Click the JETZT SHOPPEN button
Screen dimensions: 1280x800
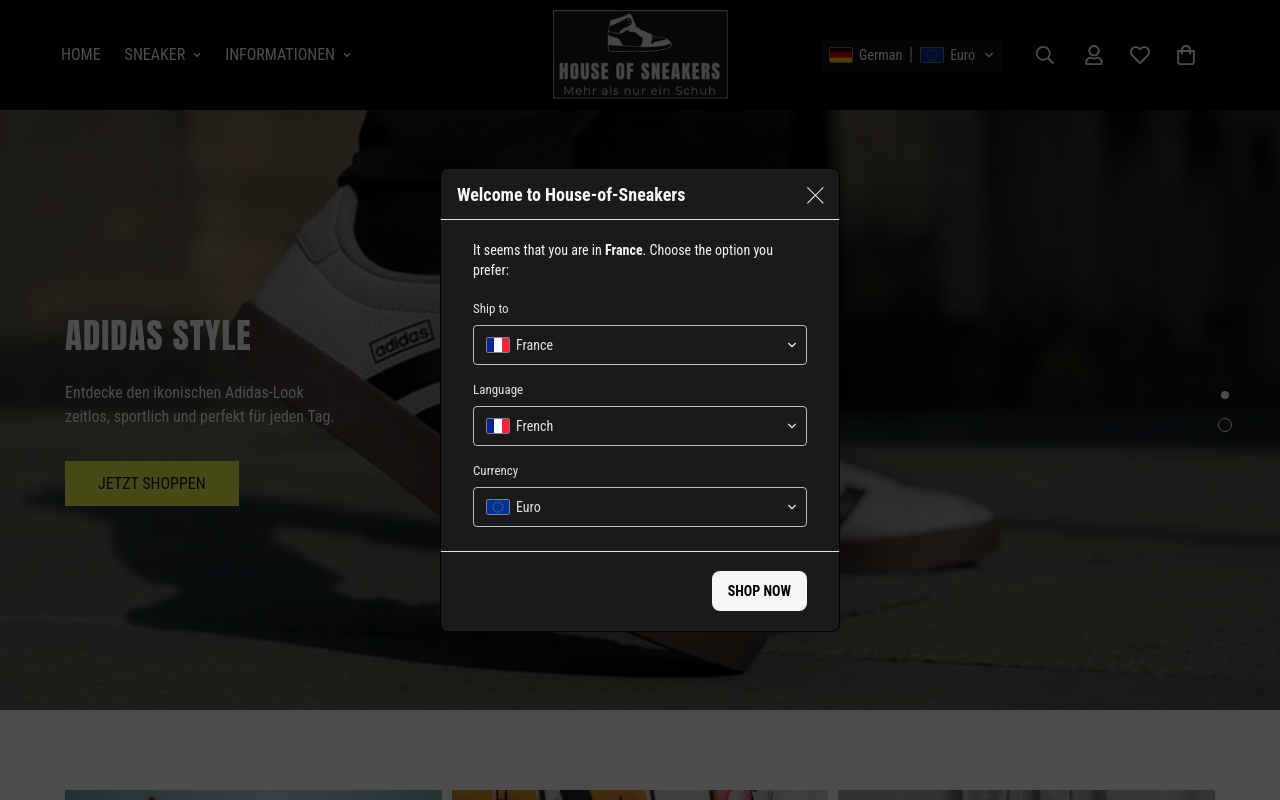[152, 483]
